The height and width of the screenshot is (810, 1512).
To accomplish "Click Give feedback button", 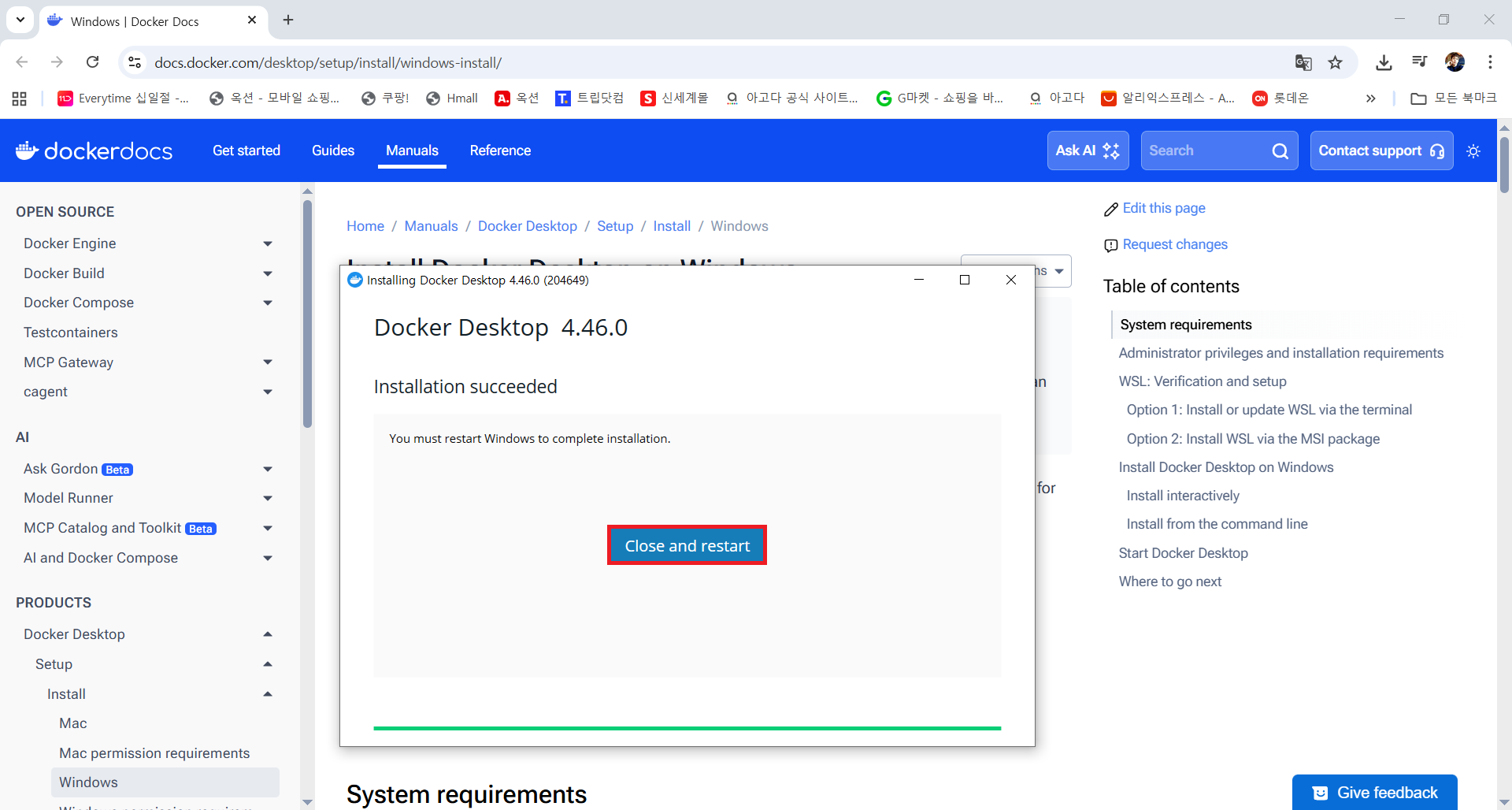I will [x=1375, y=792].
